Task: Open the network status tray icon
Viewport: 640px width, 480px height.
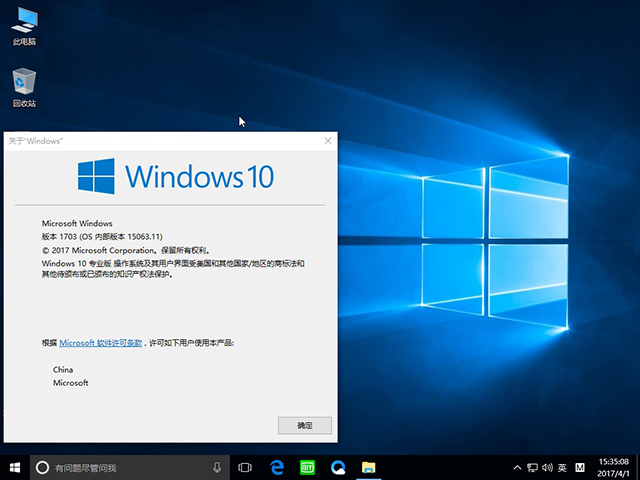Action: [x=531, y=467]
